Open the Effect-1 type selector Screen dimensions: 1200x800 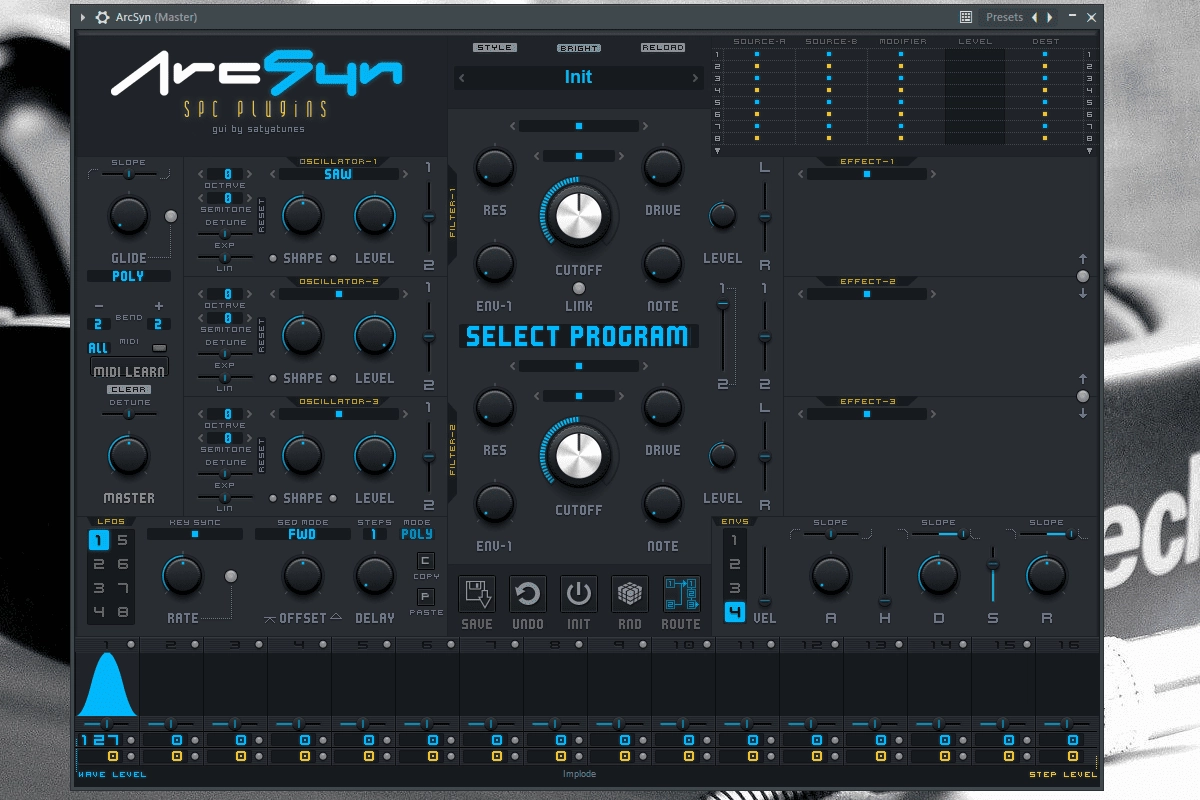pos(867,174)
